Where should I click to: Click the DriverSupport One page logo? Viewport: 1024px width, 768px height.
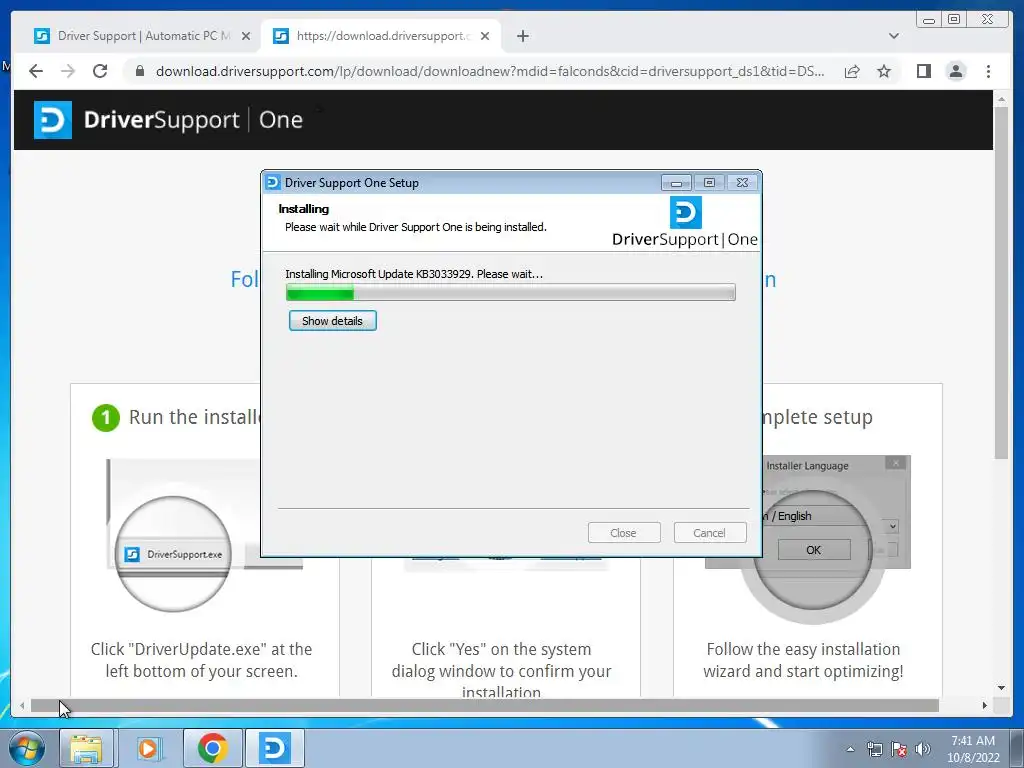168,120
